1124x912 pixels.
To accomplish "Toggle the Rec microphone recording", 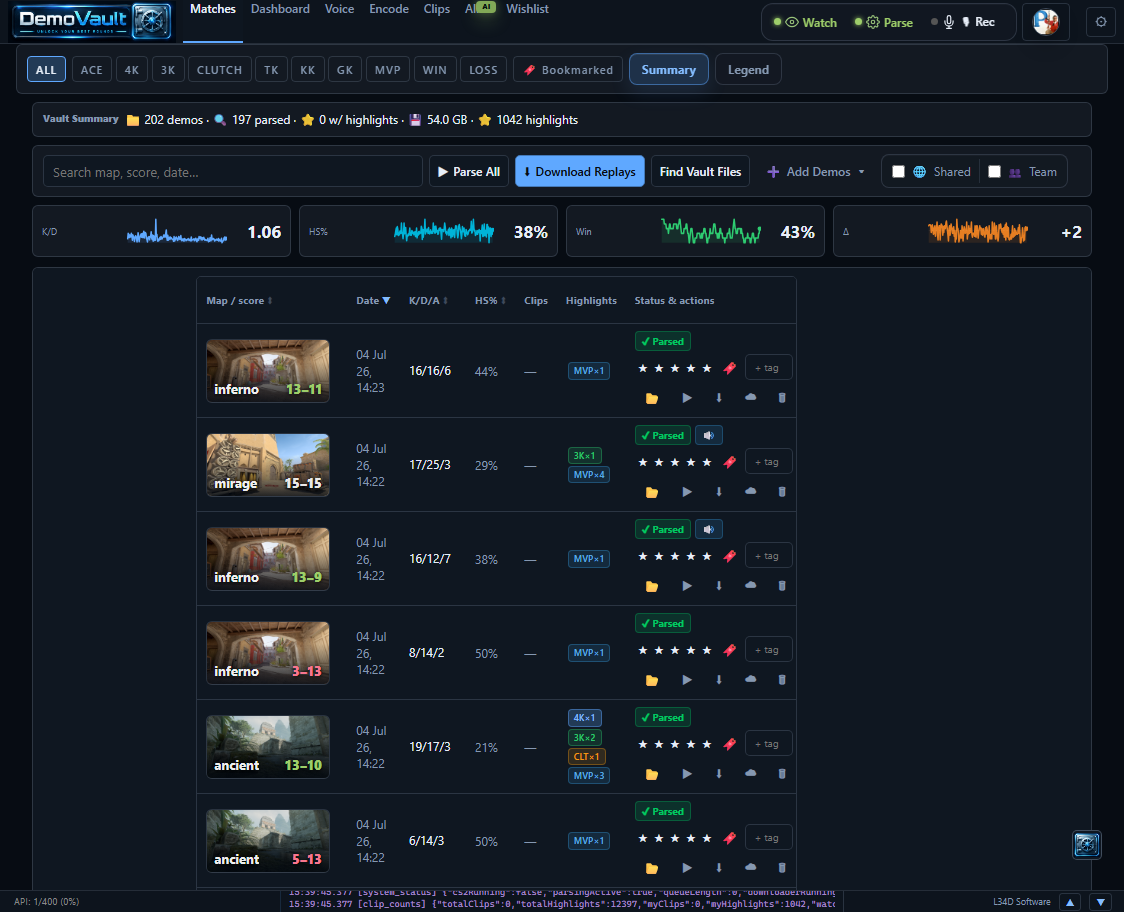I will point(963,22).
